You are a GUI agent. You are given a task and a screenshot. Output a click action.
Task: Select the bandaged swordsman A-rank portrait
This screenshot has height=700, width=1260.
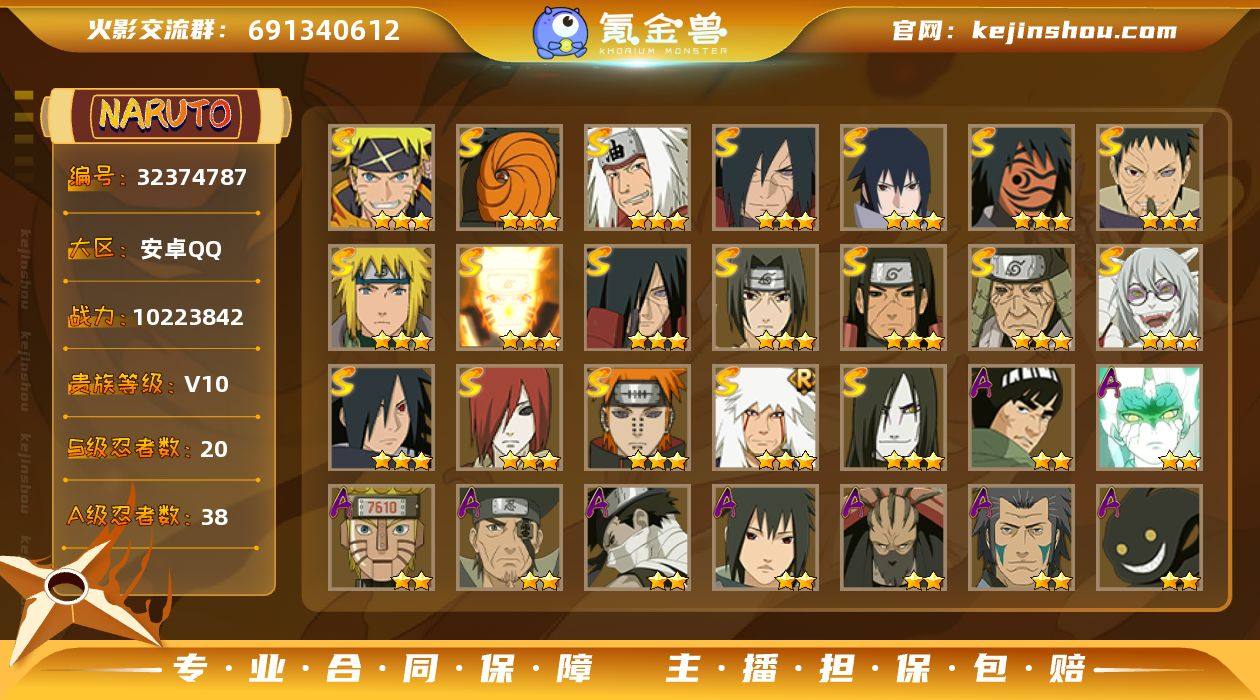[x=637, y=538]
